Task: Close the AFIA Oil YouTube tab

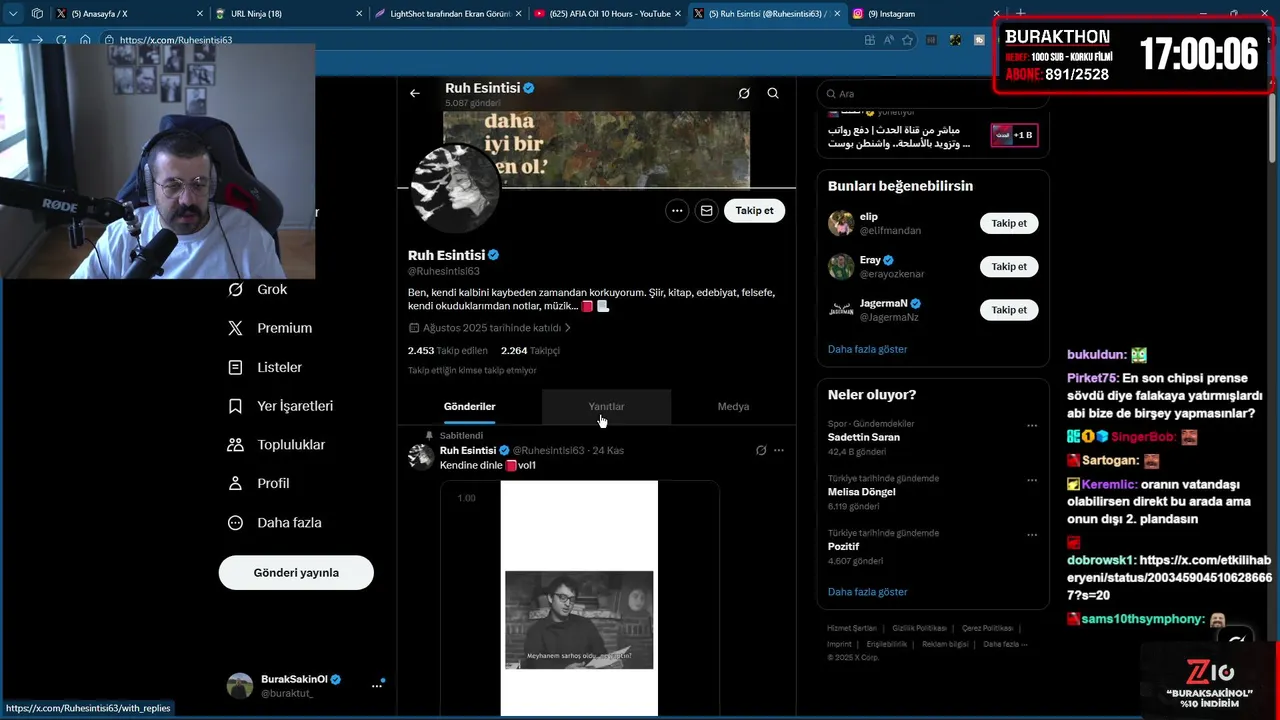Action: (x=678, y=14)
